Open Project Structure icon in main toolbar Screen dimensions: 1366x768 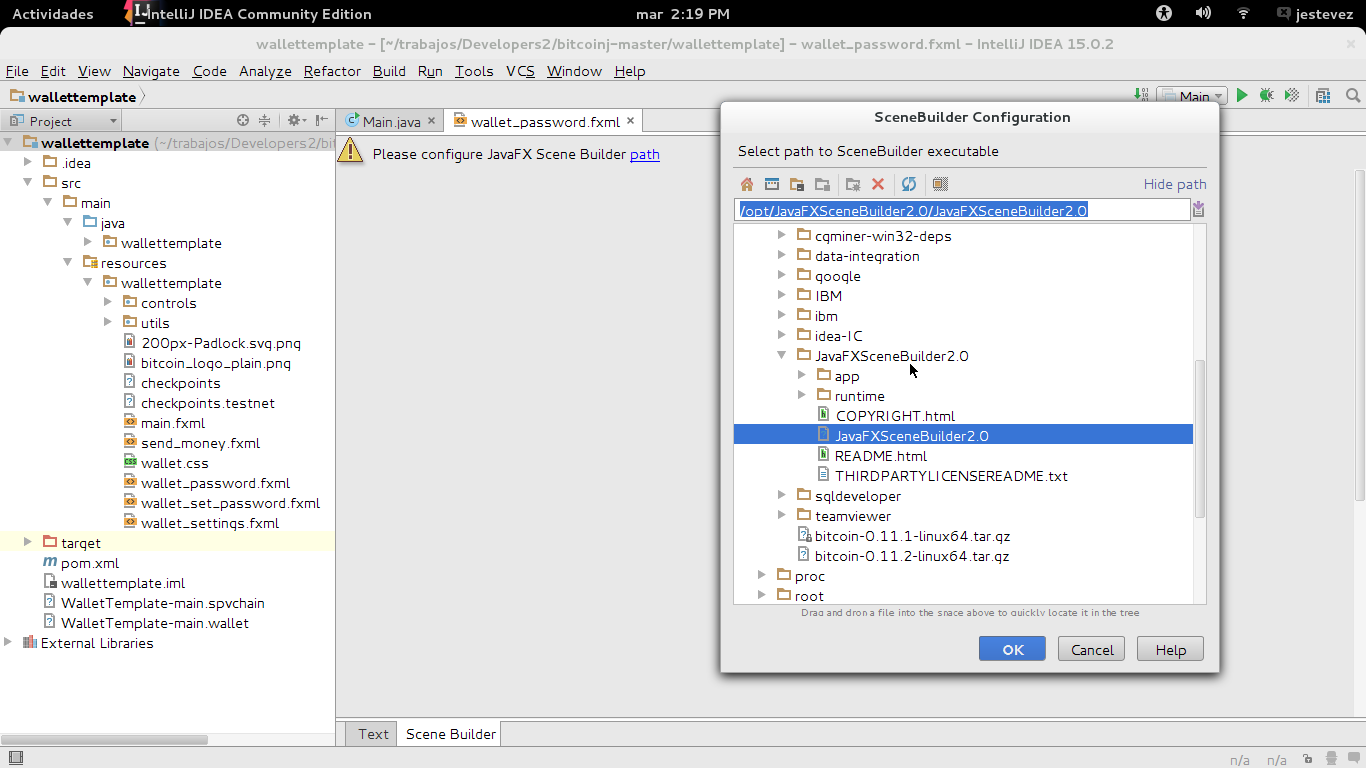point(1323,96)
